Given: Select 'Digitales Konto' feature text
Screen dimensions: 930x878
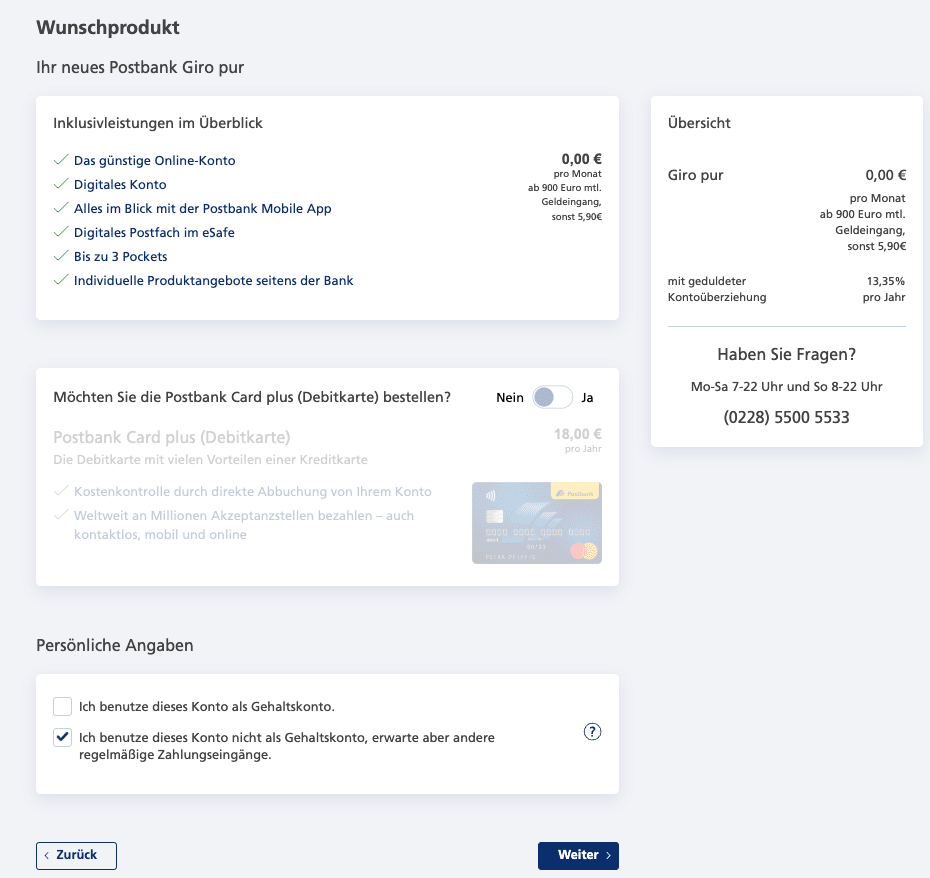Looking at the screenshot, I should tap(120, 184).
